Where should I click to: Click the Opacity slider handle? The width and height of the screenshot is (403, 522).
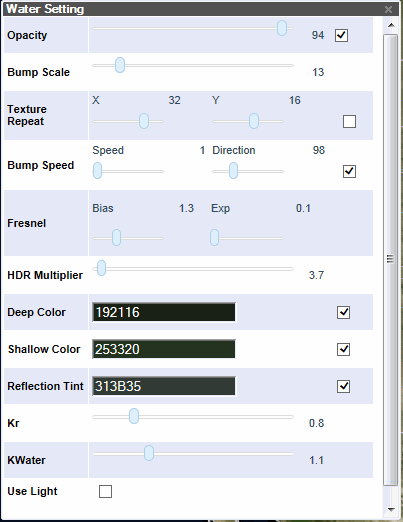282,28
